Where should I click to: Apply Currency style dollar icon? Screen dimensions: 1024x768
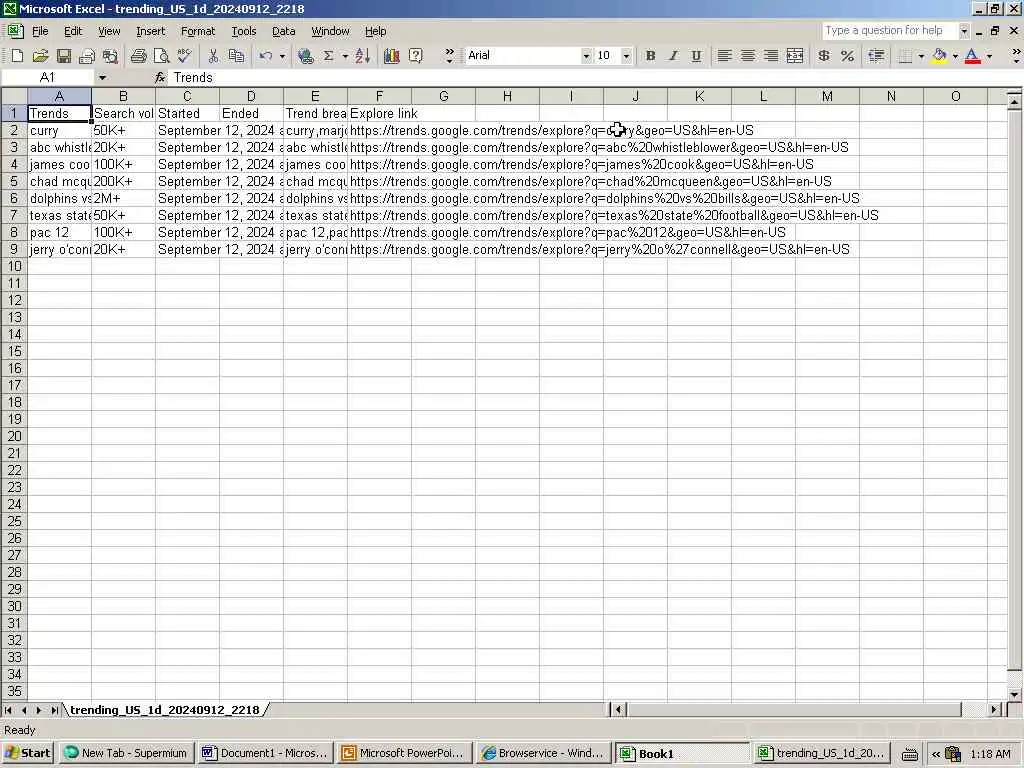(824, 56)
